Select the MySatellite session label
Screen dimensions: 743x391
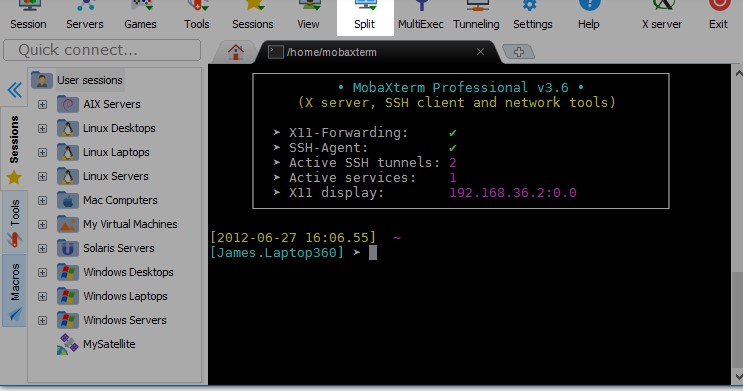click(109, 344)
